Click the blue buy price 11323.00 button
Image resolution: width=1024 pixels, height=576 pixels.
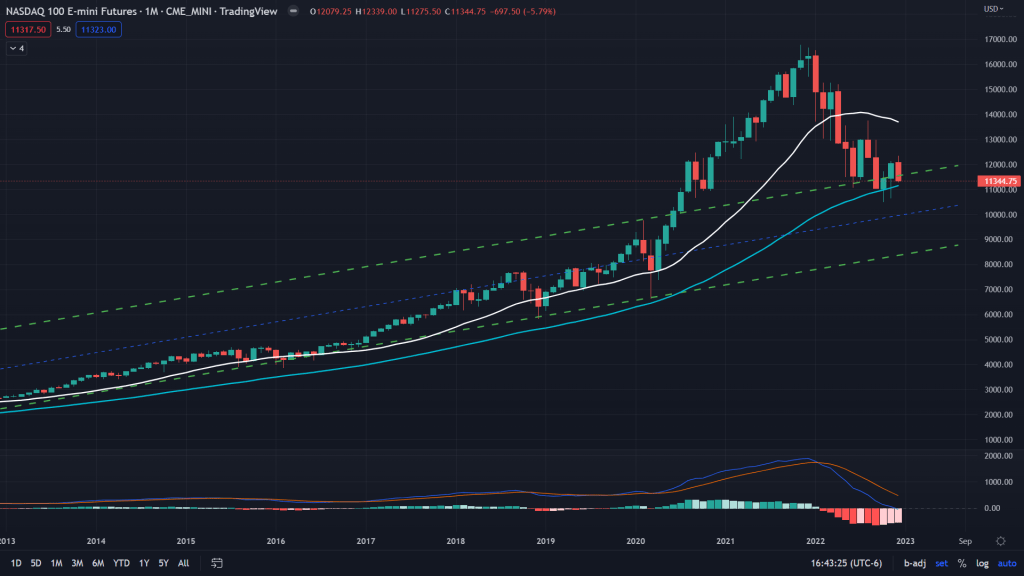[x=100, y=29]
